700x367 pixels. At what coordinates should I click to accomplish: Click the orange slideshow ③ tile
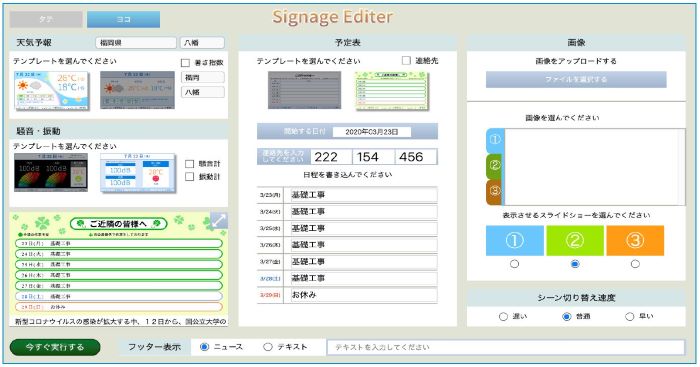tap(635, 241)
